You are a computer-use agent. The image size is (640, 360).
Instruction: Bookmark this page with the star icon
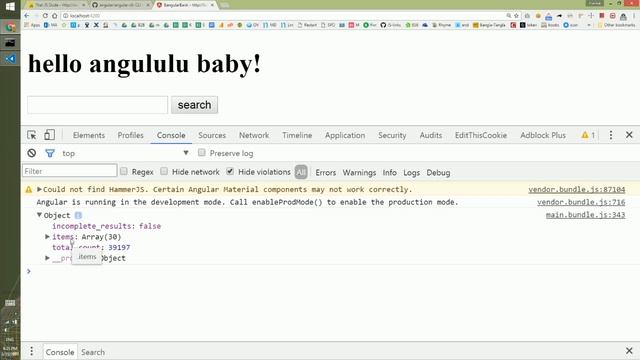516,16
